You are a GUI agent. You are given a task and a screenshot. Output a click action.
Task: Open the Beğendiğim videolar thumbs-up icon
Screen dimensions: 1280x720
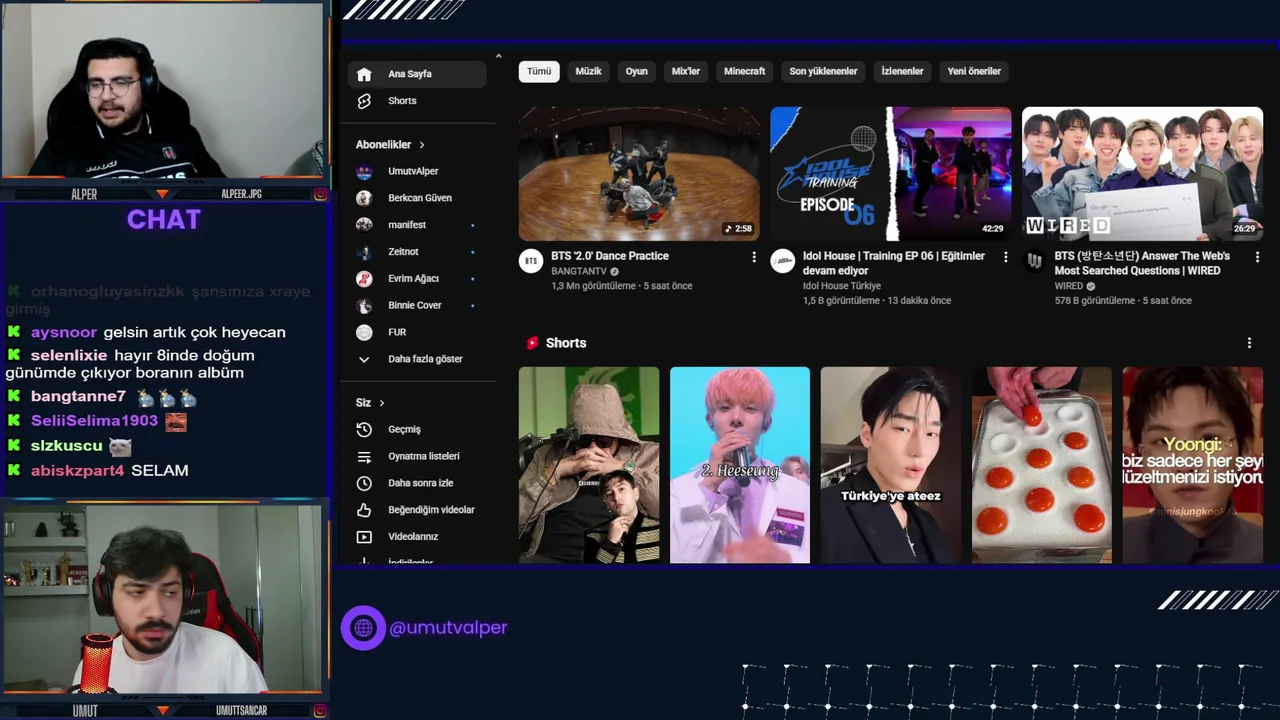(364, 510)
